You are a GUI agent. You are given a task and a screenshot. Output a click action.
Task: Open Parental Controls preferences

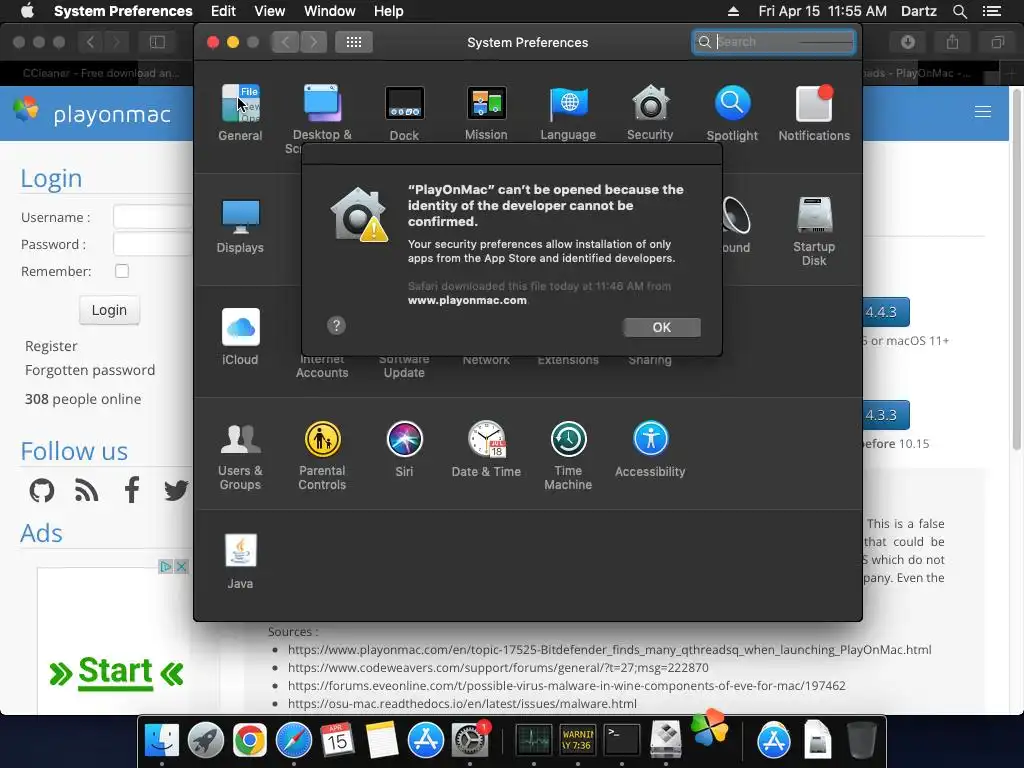point(322,455)
